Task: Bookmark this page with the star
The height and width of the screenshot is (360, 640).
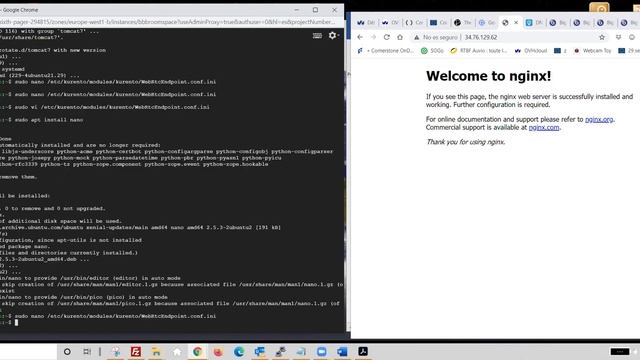Action: coord(602,37)
